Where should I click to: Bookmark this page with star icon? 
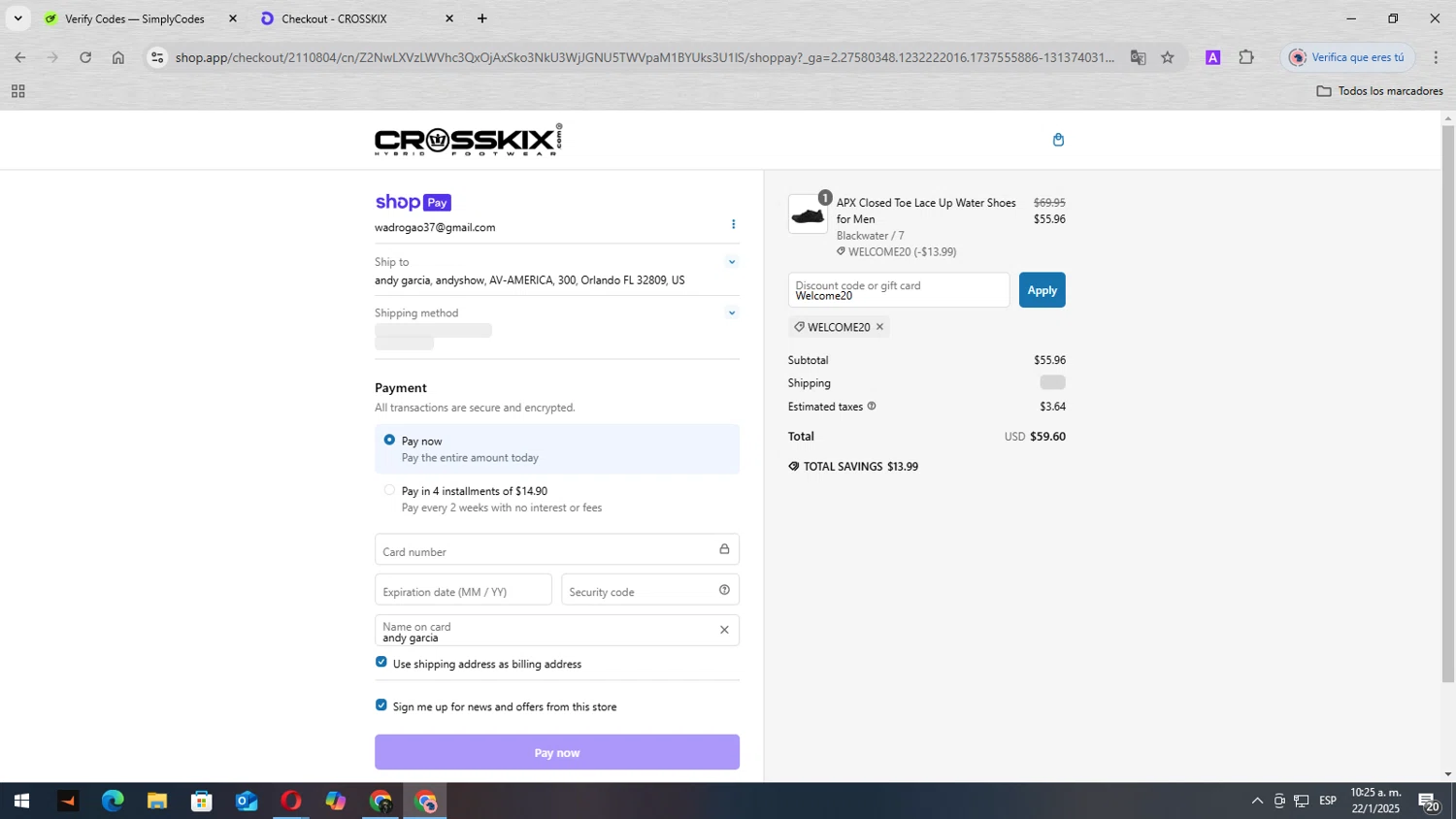click(x=1168, y=57)
